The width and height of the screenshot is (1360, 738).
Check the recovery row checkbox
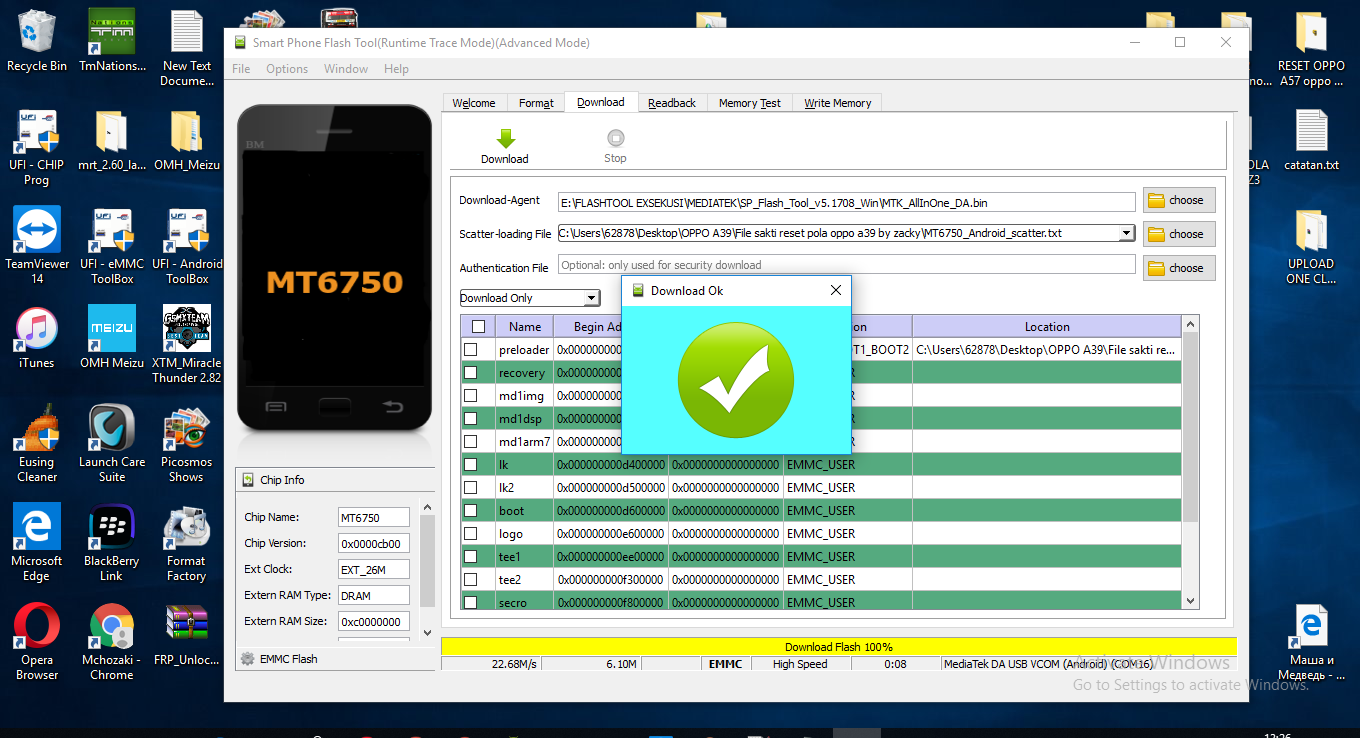click(470, 372)
